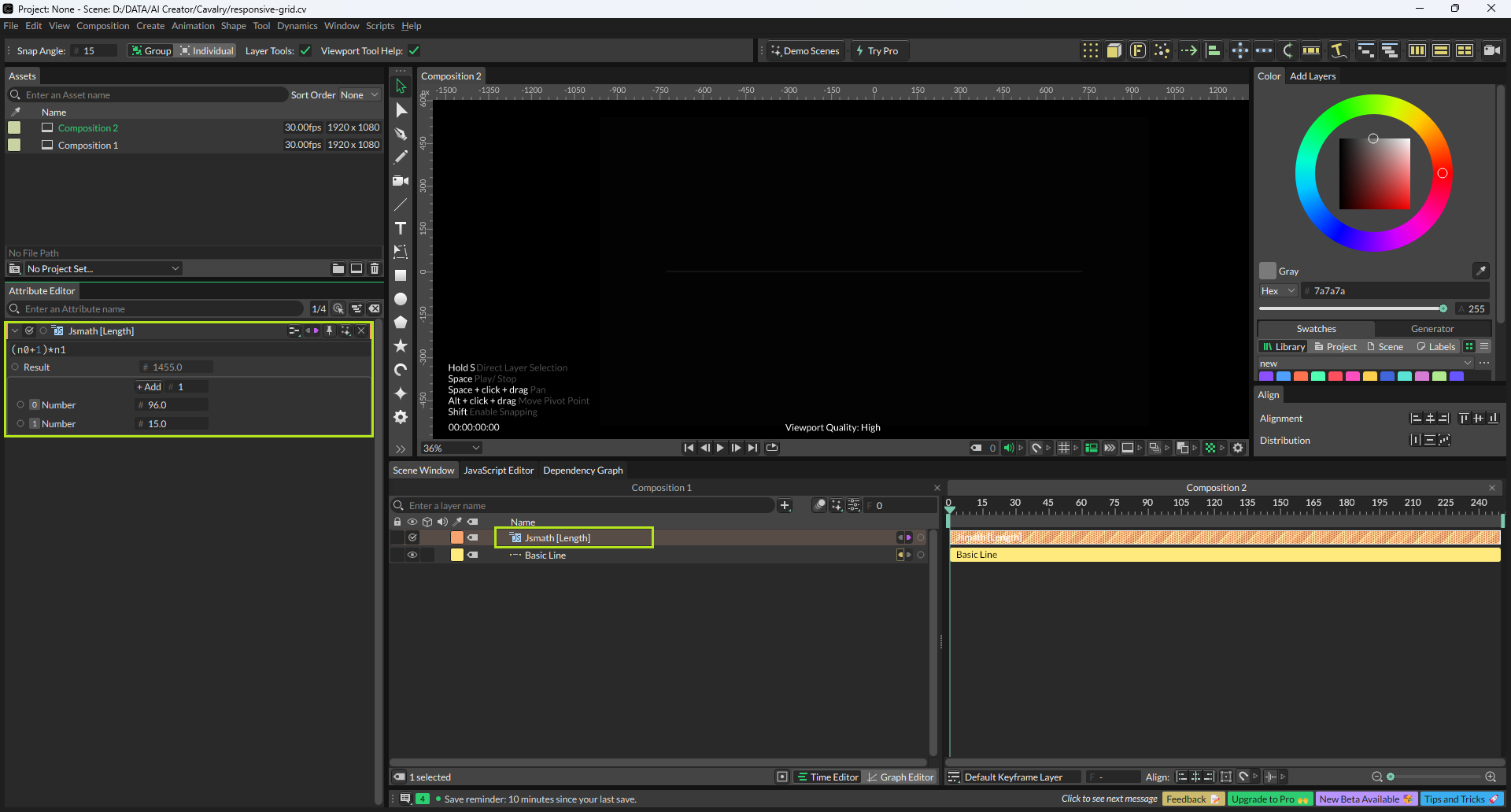Select the Camera tool
This screenshot has width=1511, height=812.
[401, 181]
